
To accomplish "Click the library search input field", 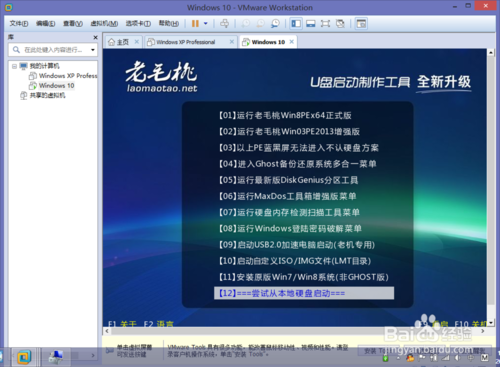I will [53, 50].
